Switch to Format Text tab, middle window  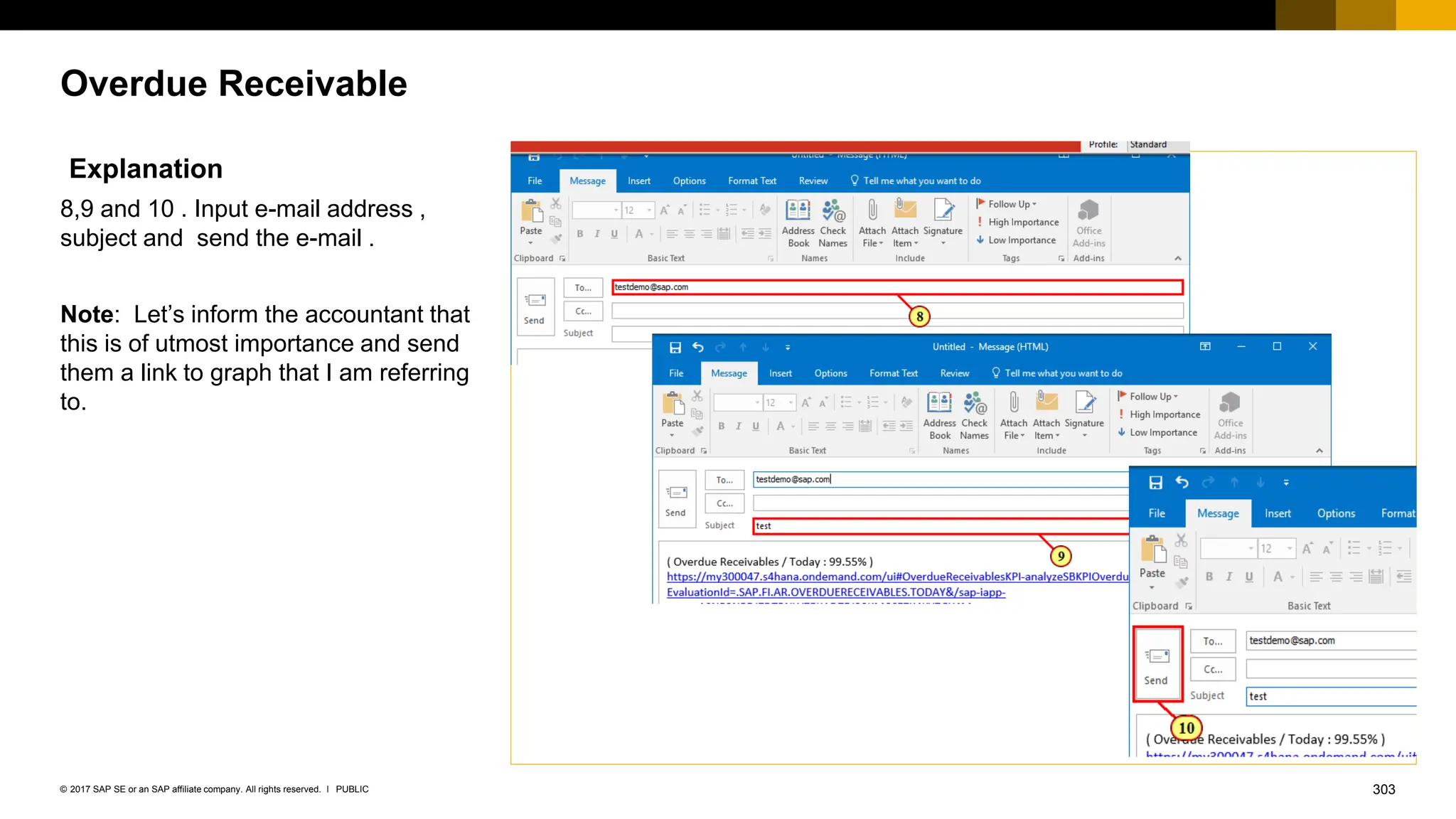[x=894, y=373]
